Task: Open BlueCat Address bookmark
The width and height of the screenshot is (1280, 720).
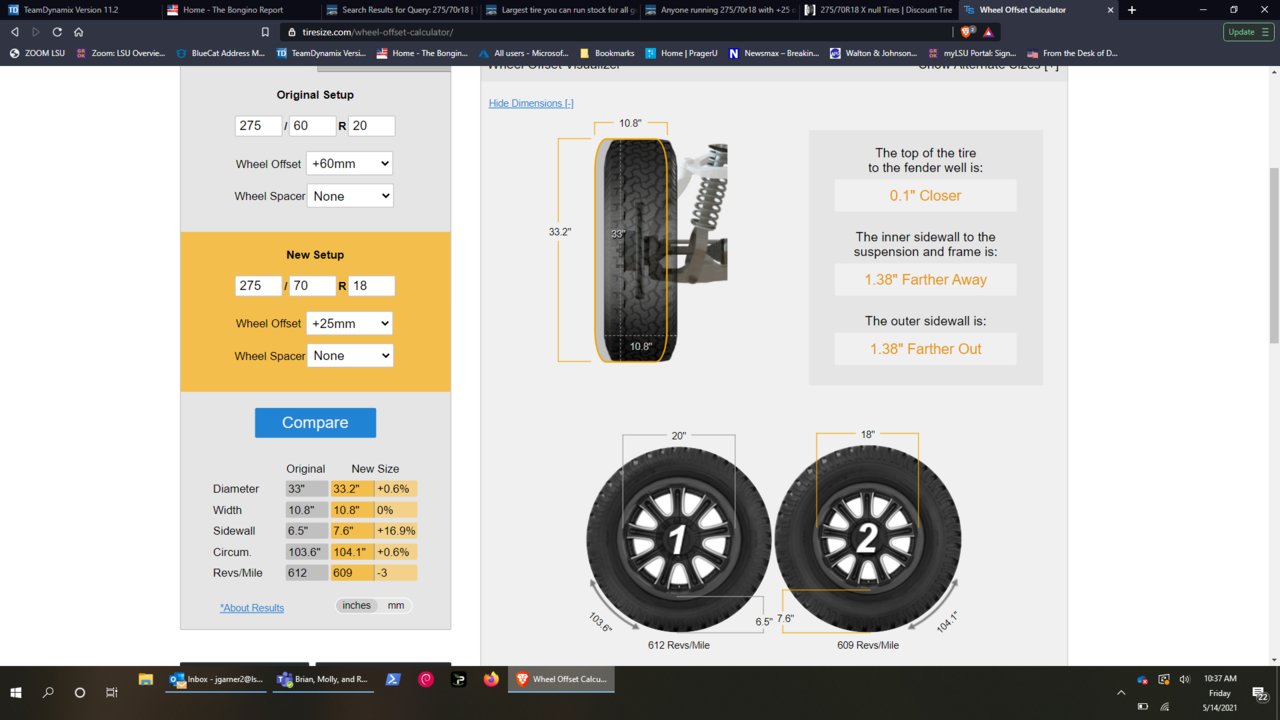Action: [220, 53]
